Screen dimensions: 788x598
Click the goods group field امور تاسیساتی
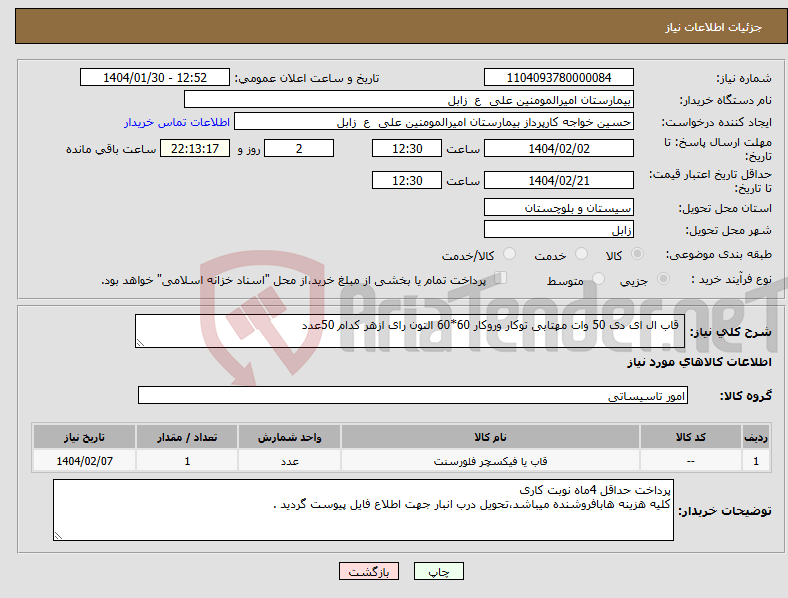413,395
